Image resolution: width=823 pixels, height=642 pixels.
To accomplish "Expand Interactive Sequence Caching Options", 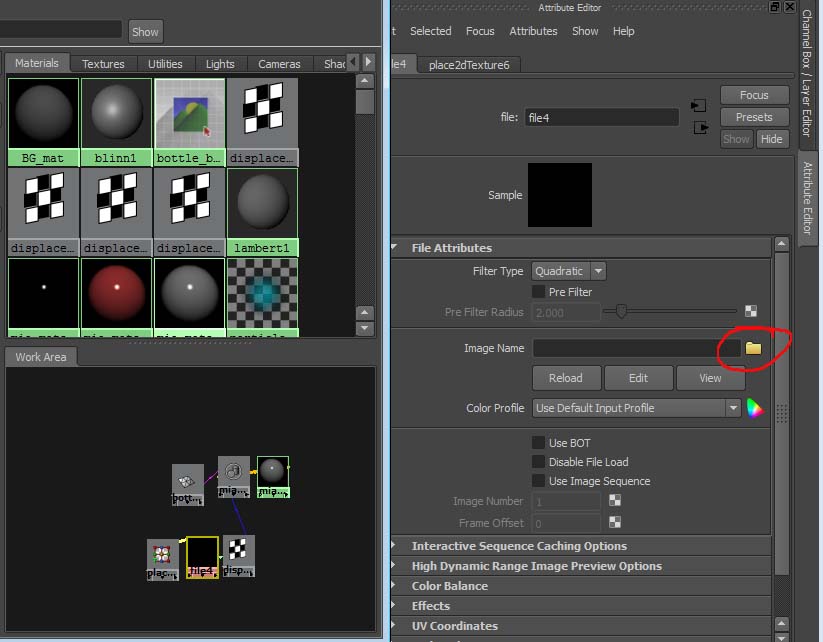I will tap(394, 545).
